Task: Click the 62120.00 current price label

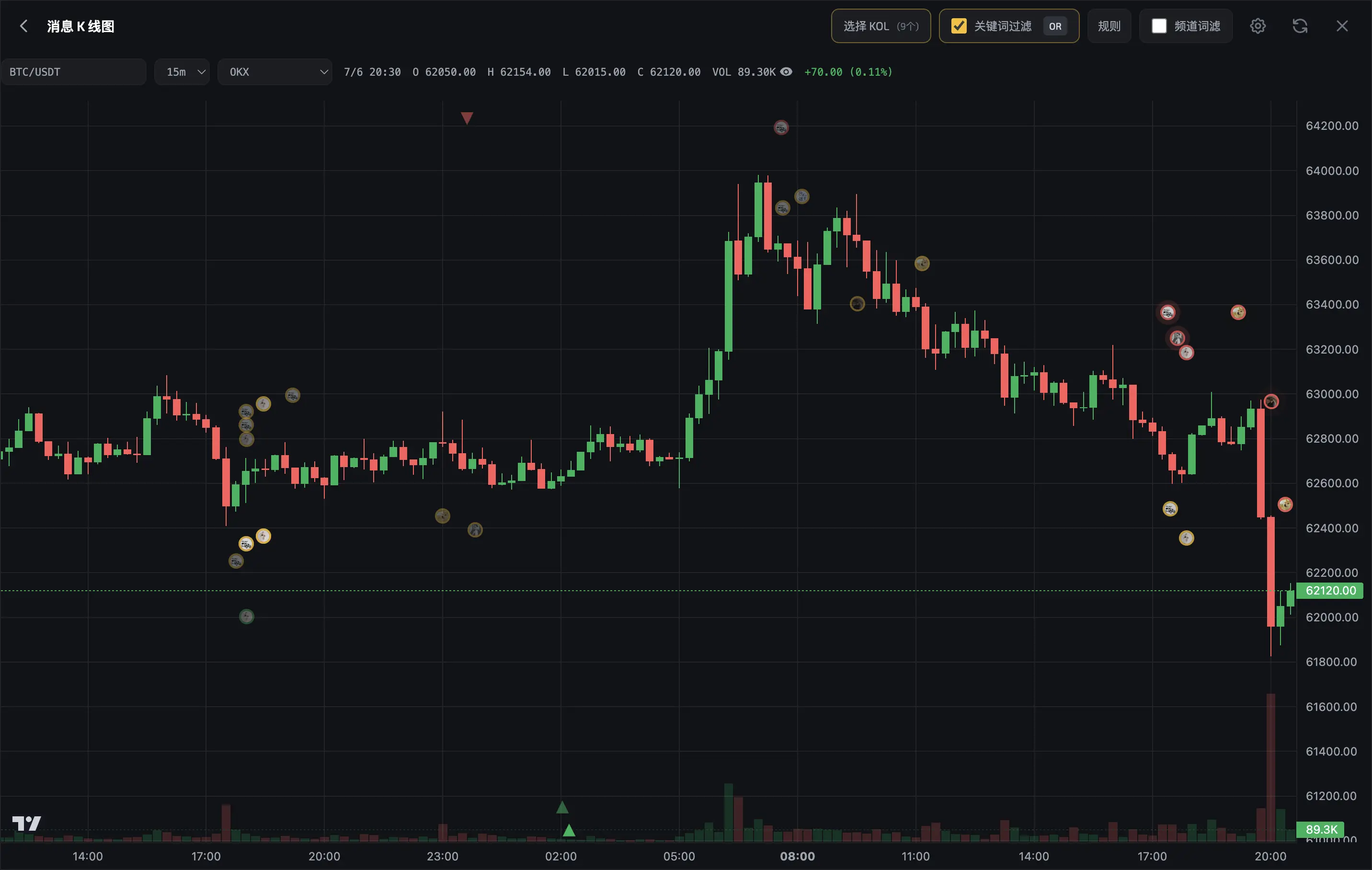Action: pos(1330,590)
